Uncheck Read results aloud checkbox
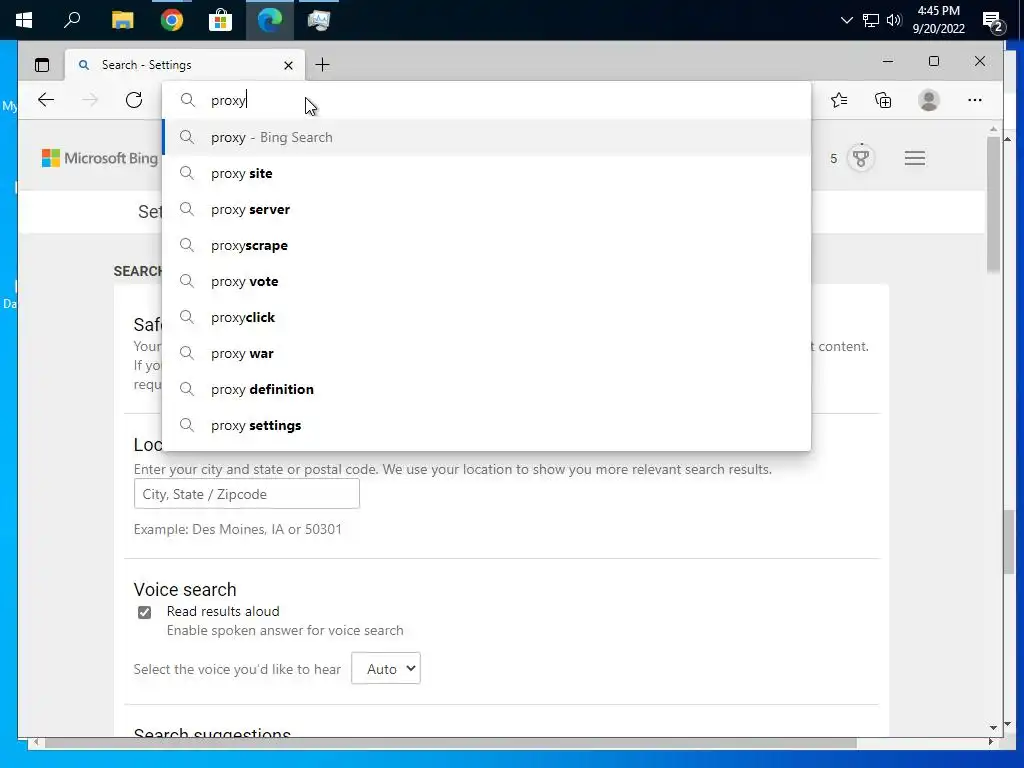This screenshot has width=1024, height=768. coord(144,612)
